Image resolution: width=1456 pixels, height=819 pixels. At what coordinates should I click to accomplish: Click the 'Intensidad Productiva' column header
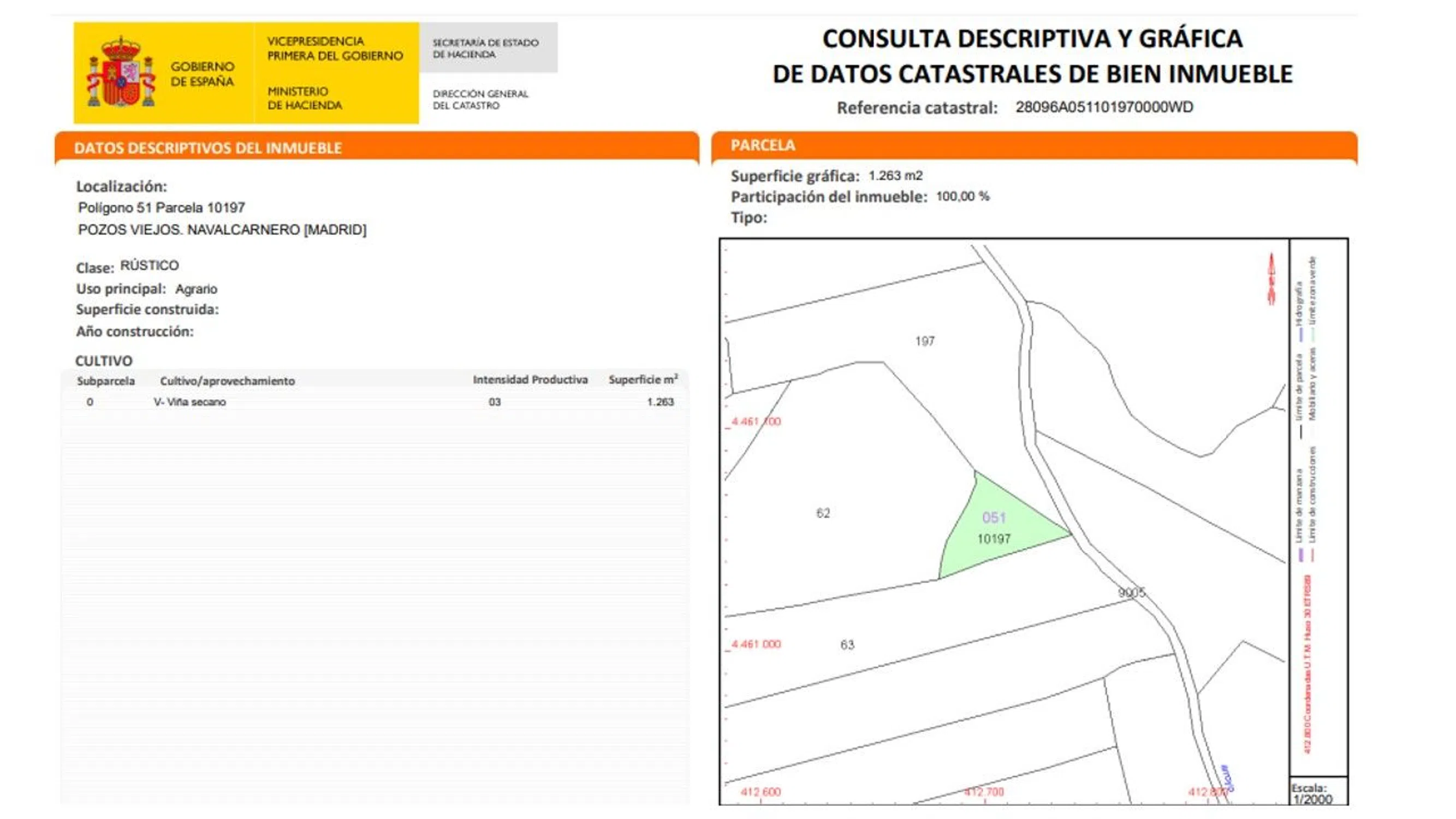[530, 380]
